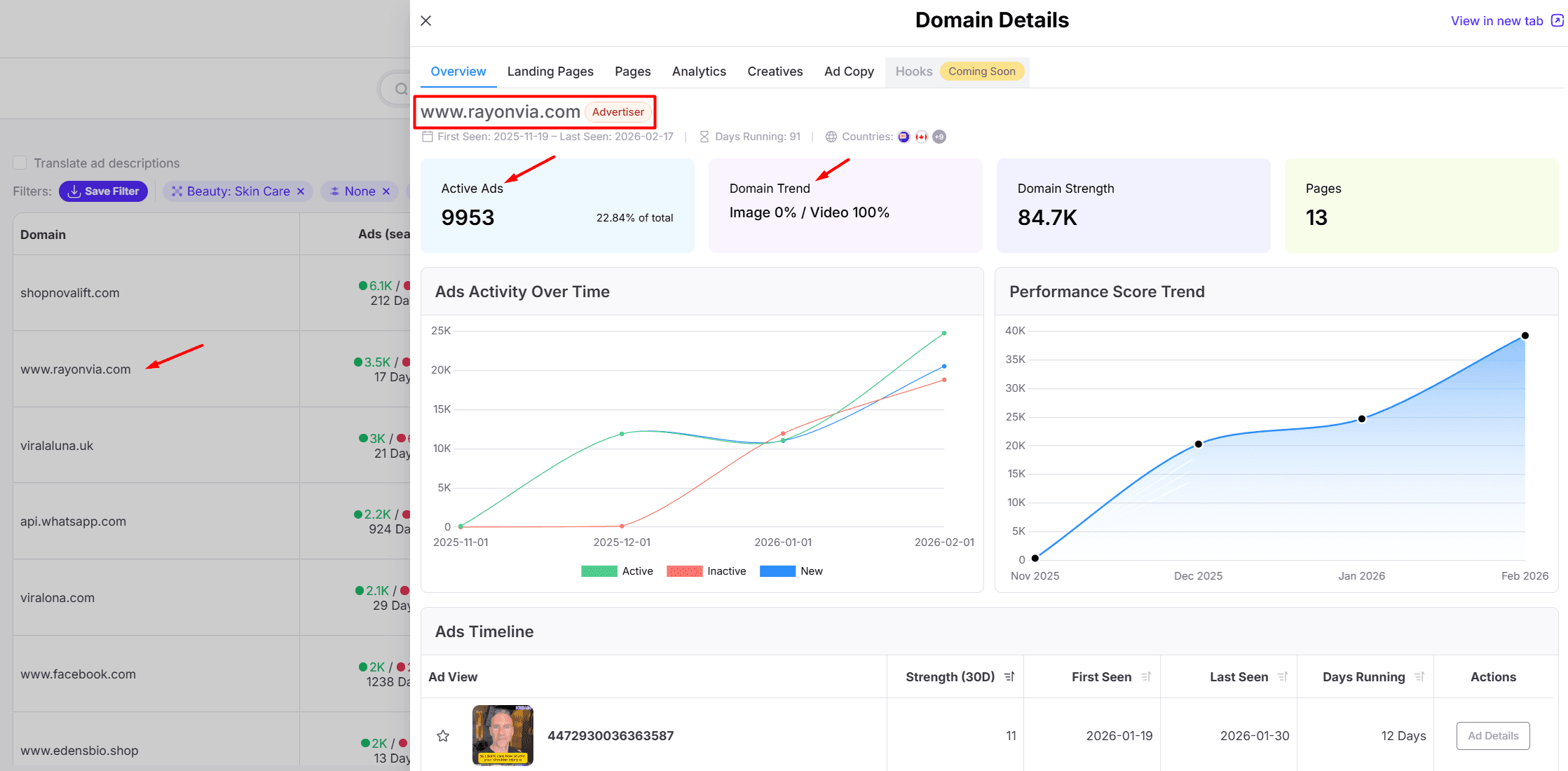
Task: Remove the Beauty: Skin Care filter chip
Action: tap(301, 191)
